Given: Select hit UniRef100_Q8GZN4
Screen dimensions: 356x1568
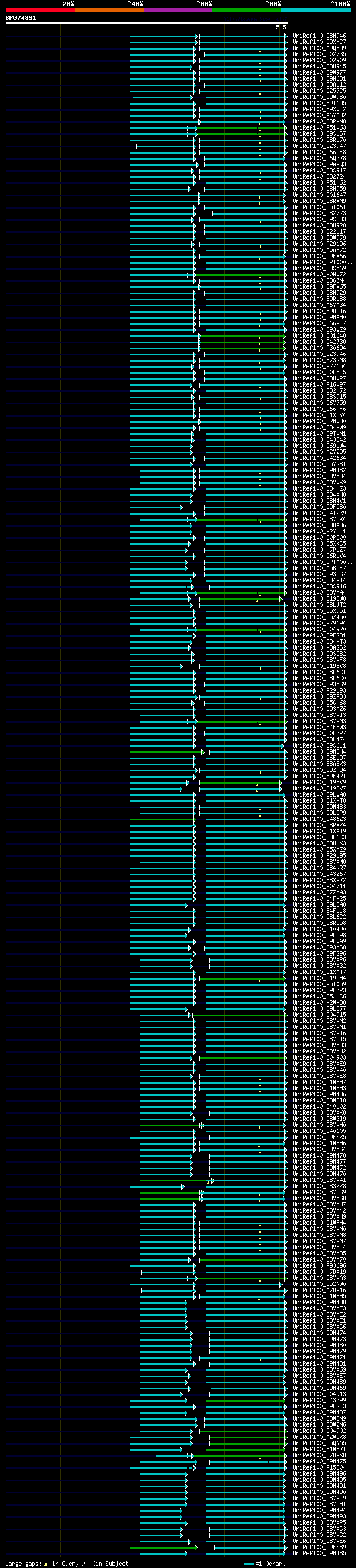Looking at the screenshot, I should coord(319,280).
